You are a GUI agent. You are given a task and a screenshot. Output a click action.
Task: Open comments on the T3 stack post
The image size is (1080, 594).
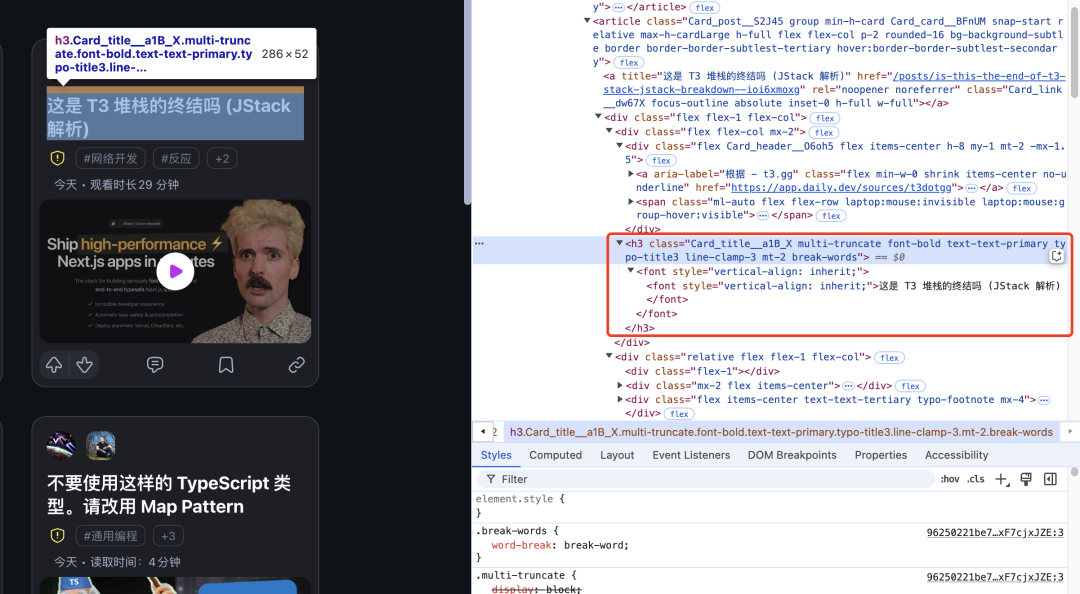155,366
